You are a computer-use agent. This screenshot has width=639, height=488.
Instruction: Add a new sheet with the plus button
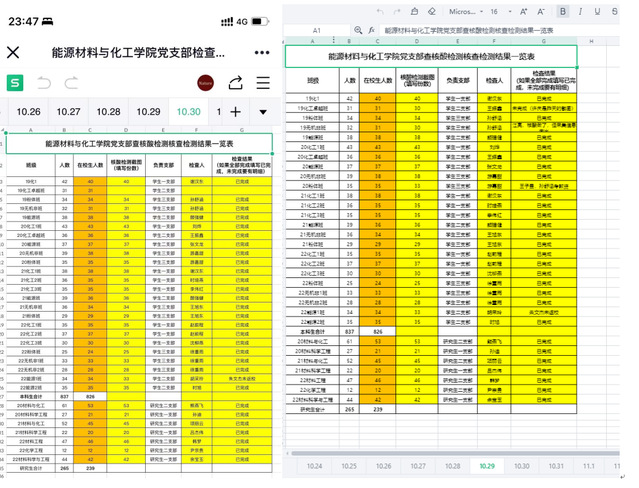[236, 112]
